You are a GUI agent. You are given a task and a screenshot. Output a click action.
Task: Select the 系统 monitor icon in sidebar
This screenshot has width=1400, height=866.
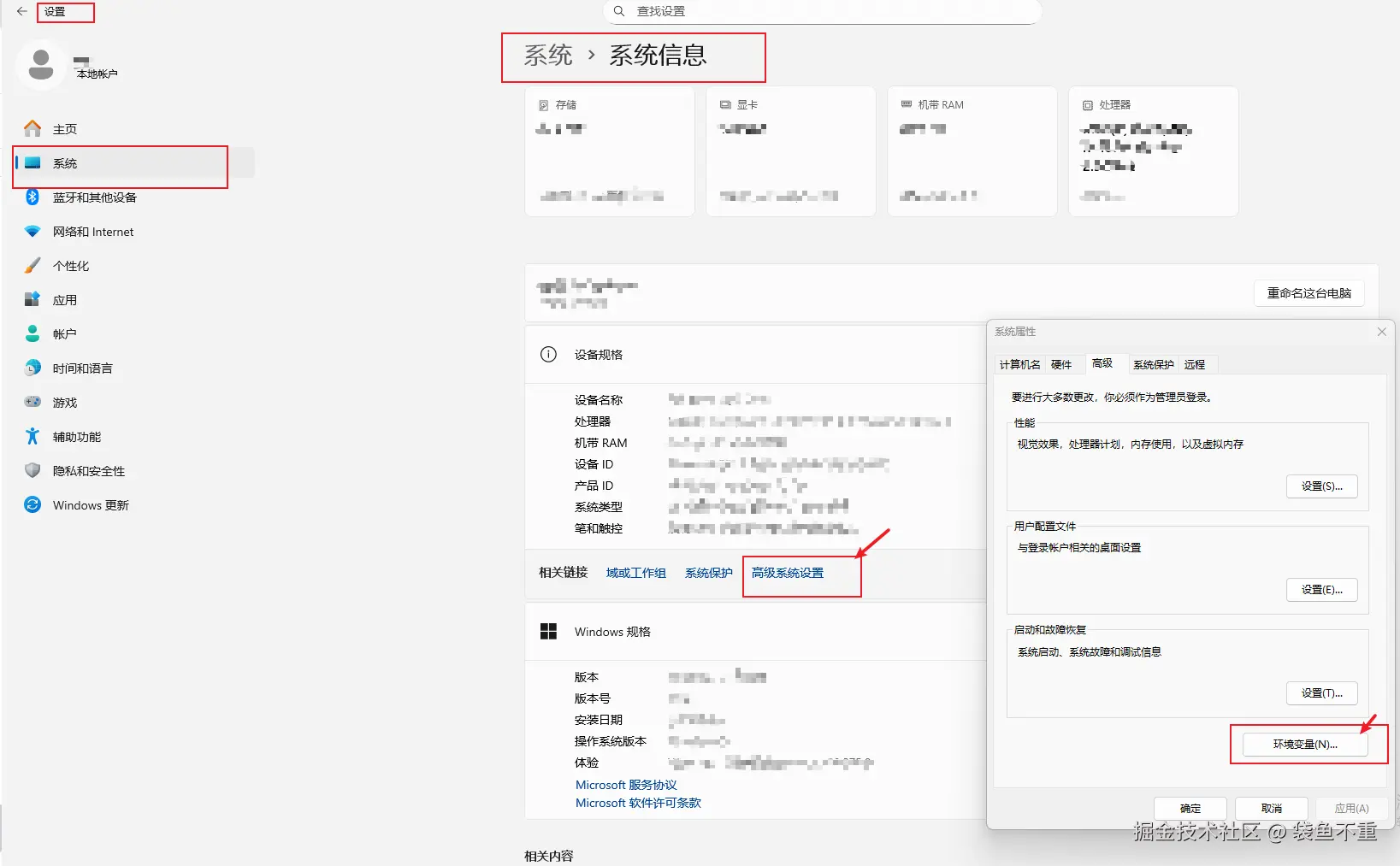[x=32, y=162]
